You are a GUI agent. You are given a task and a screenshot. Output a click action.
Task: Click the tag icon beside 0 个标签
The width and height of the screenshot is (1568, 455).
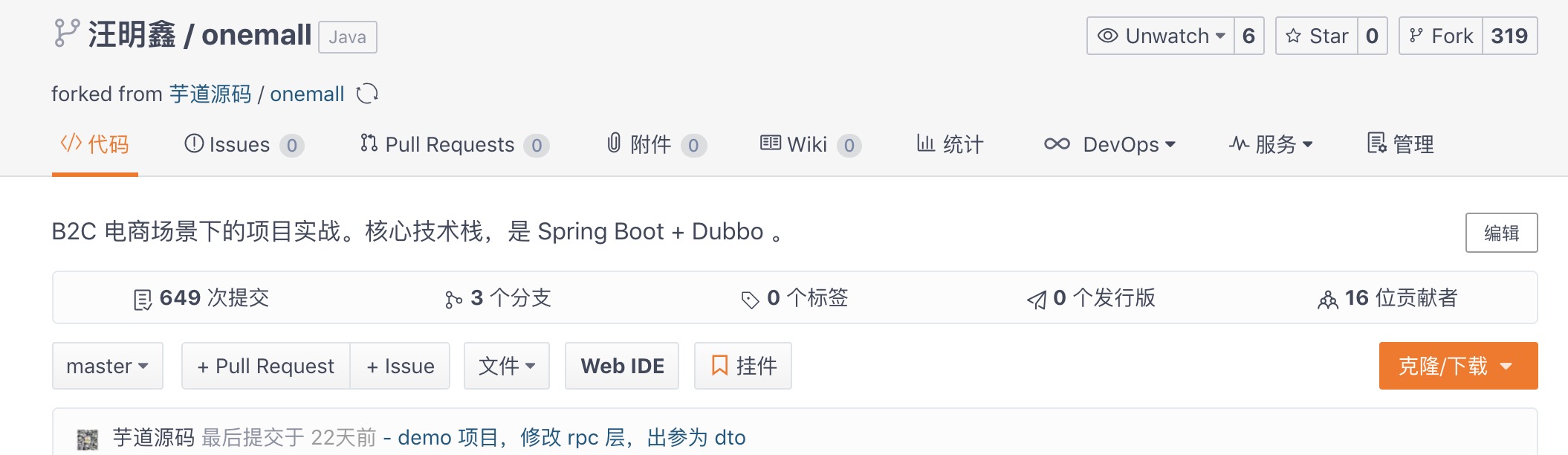pyautogui.click(x=750, y=300)
